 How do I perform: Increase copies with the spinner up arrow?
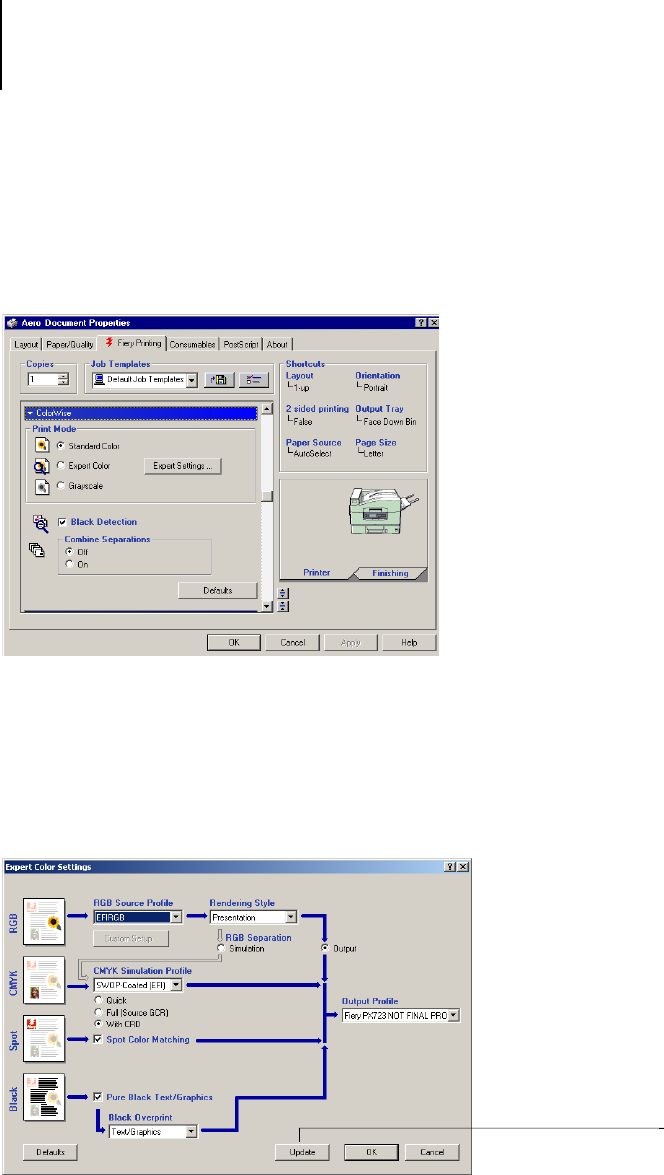(x=63, y=376)
